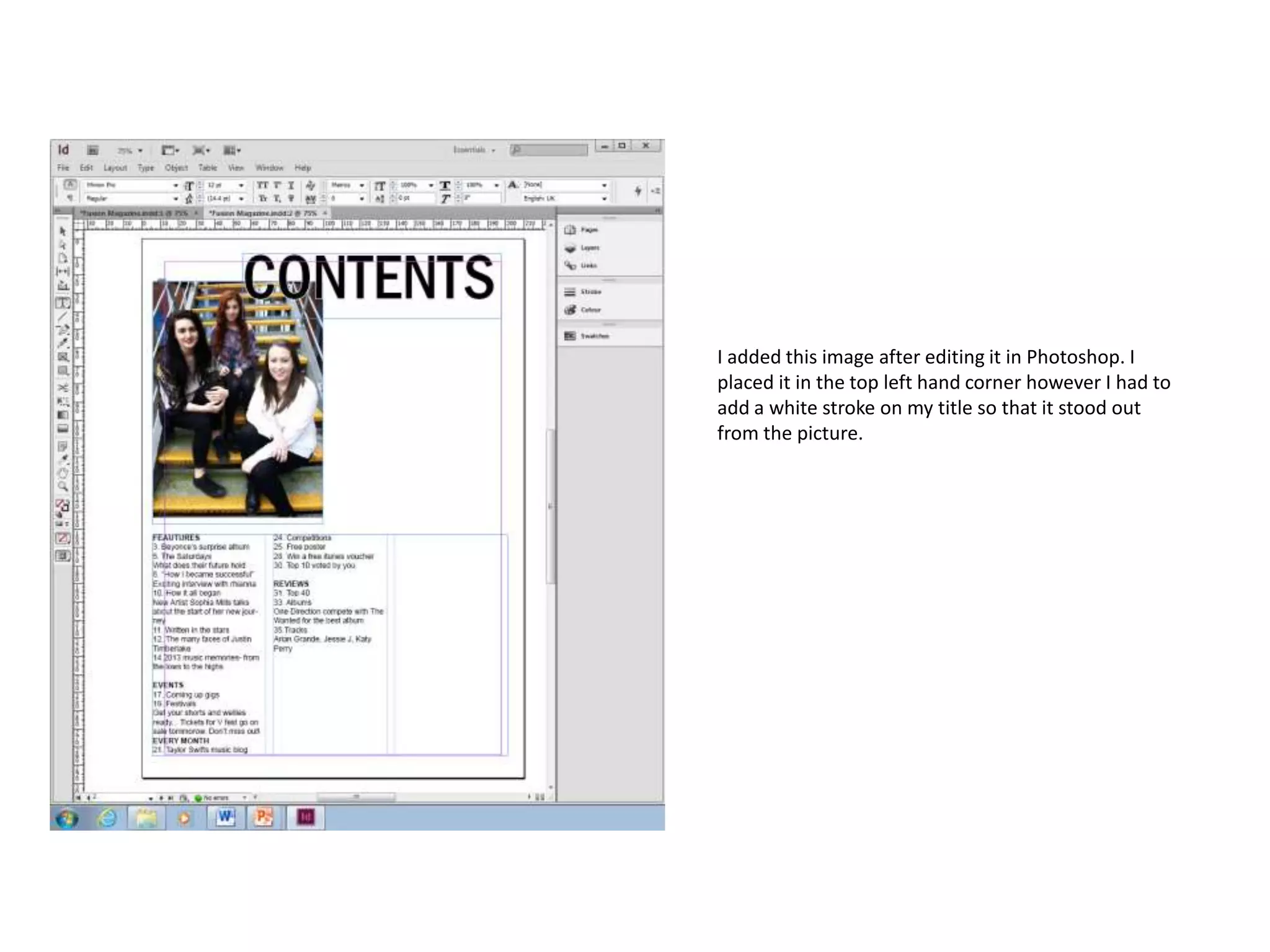Toggle All Caps text formatting

(x=263, y=185)
